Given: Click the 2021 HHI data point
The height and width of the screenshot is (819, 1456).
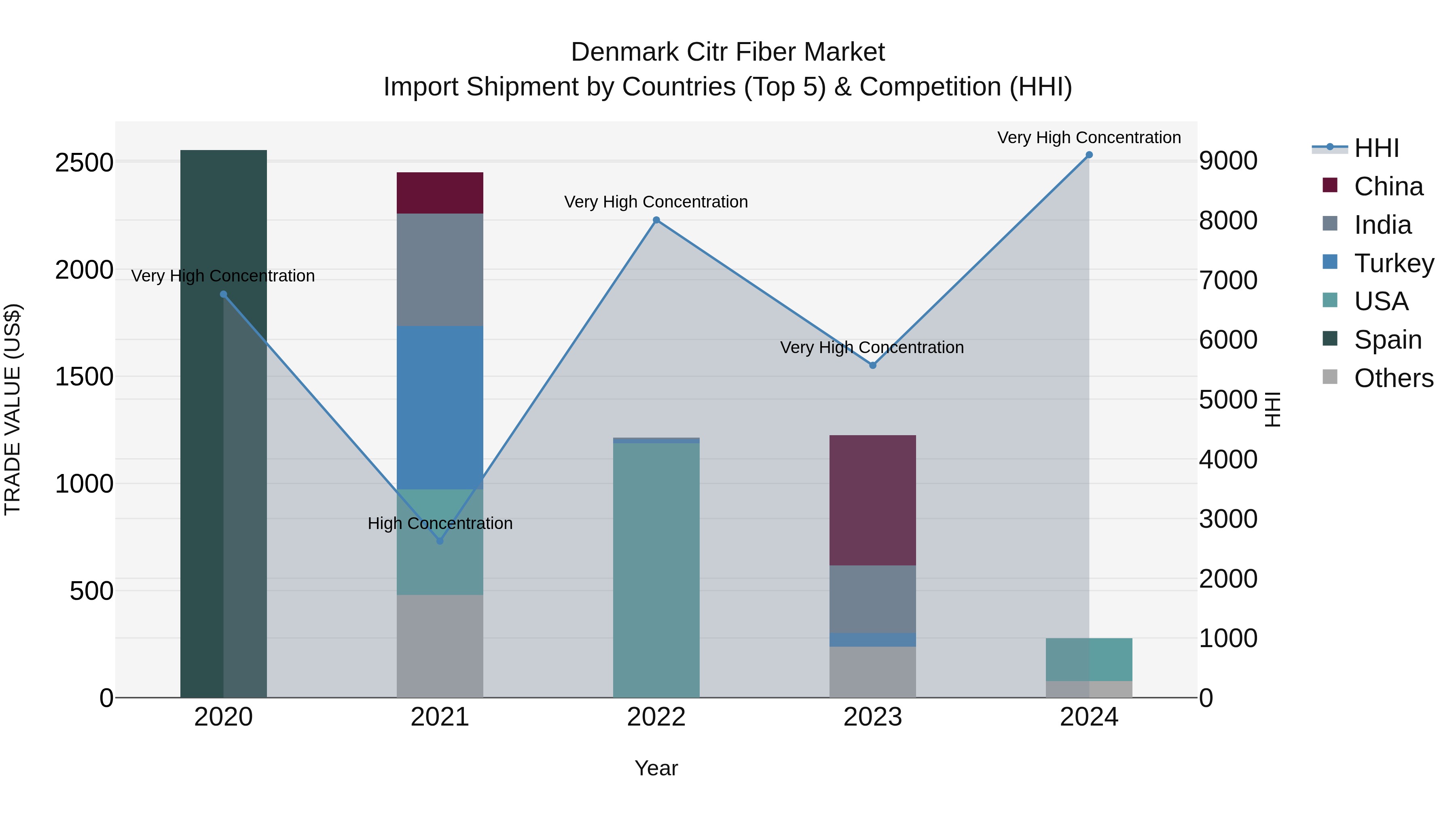Looking at the screenshot, I should click(x=440, y=541).
